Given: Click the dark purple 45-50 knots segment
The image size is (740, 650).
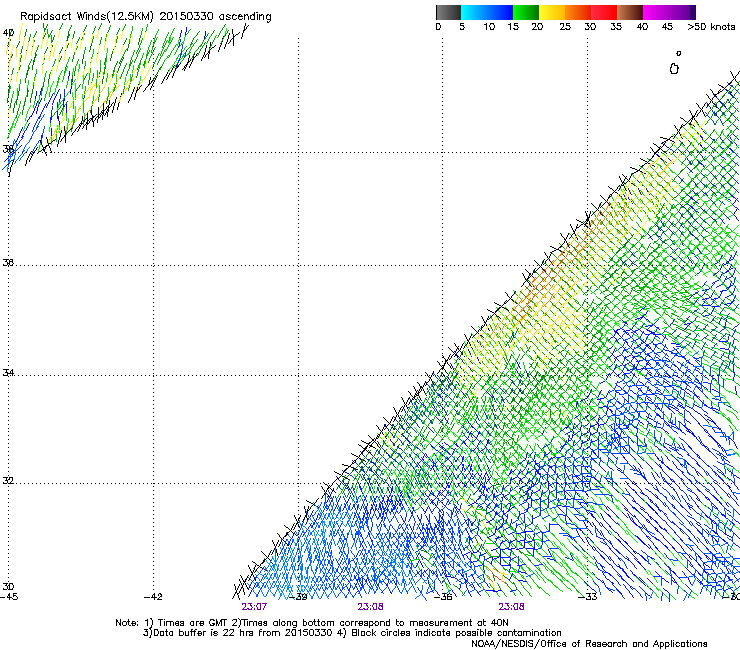Looking at the screenshot, I should pos(682,12).
